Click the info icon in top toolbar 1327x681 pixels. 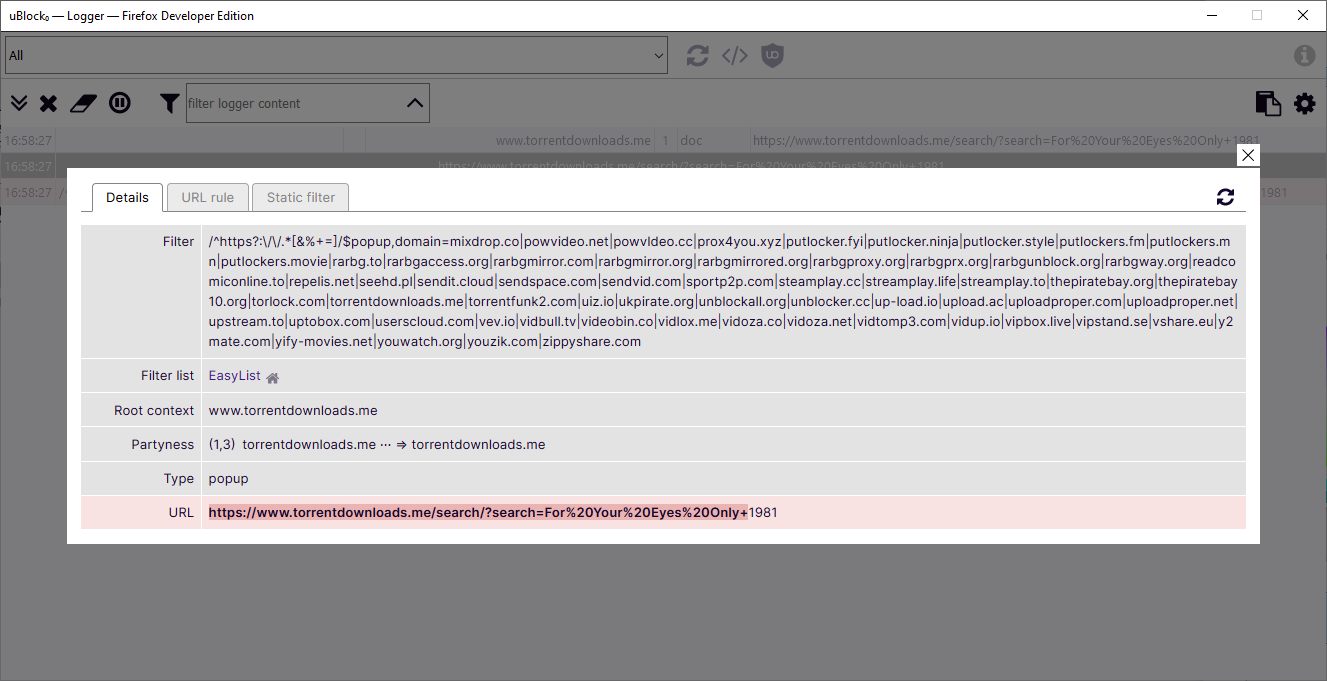1304,56
